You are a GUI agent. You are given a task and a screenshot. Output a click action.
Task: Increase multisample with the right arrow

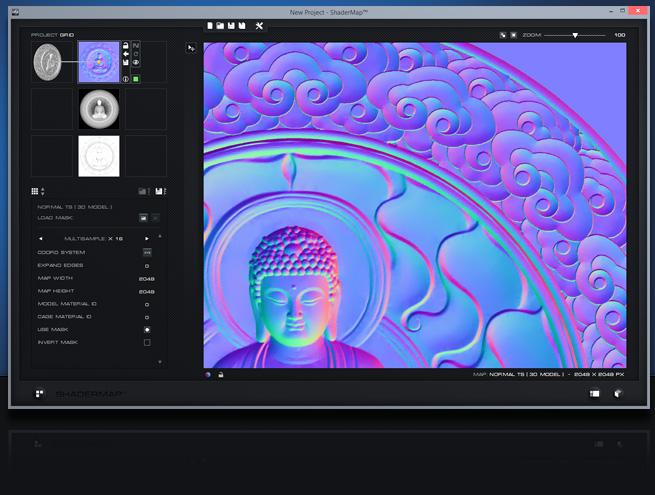pyautogui.click(x=147, y=239)
